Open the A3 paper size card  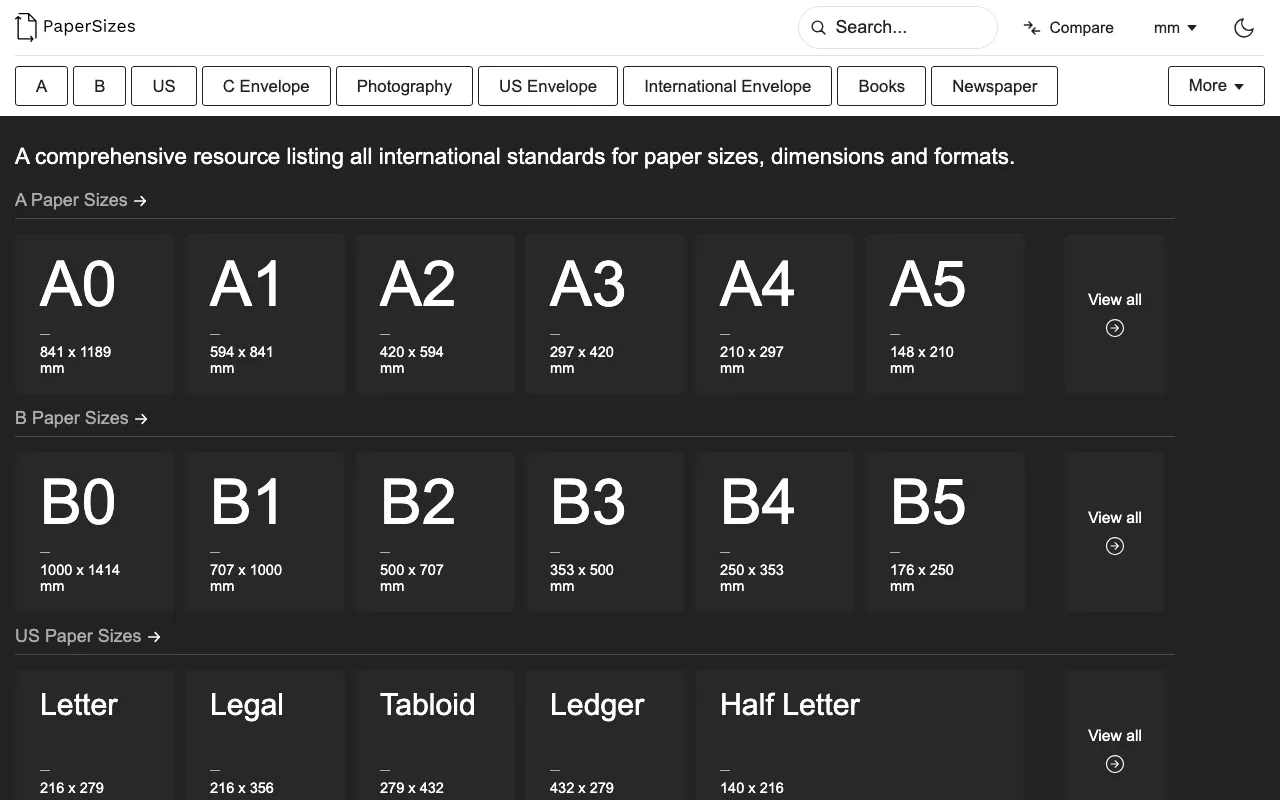tap(605, 314)
